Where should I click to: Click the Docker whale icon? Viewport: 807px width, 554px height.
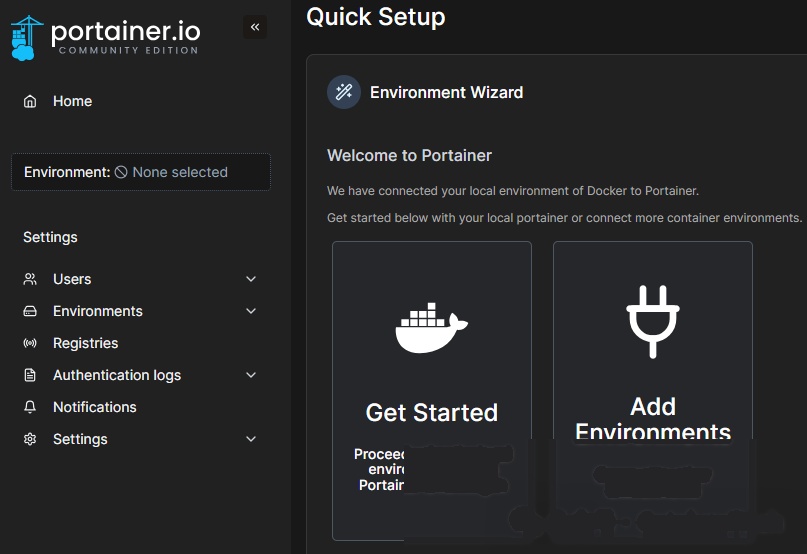(431, 328)
